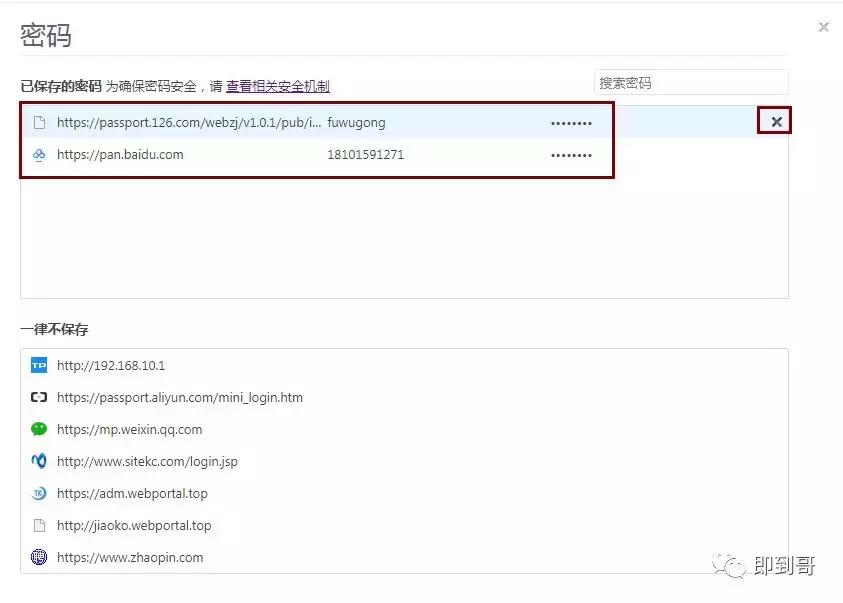The width and height of the screenshot is (843, 603).
Task: Select the http://192.168.10.1 never-save entry
Action: coord(111,365)
